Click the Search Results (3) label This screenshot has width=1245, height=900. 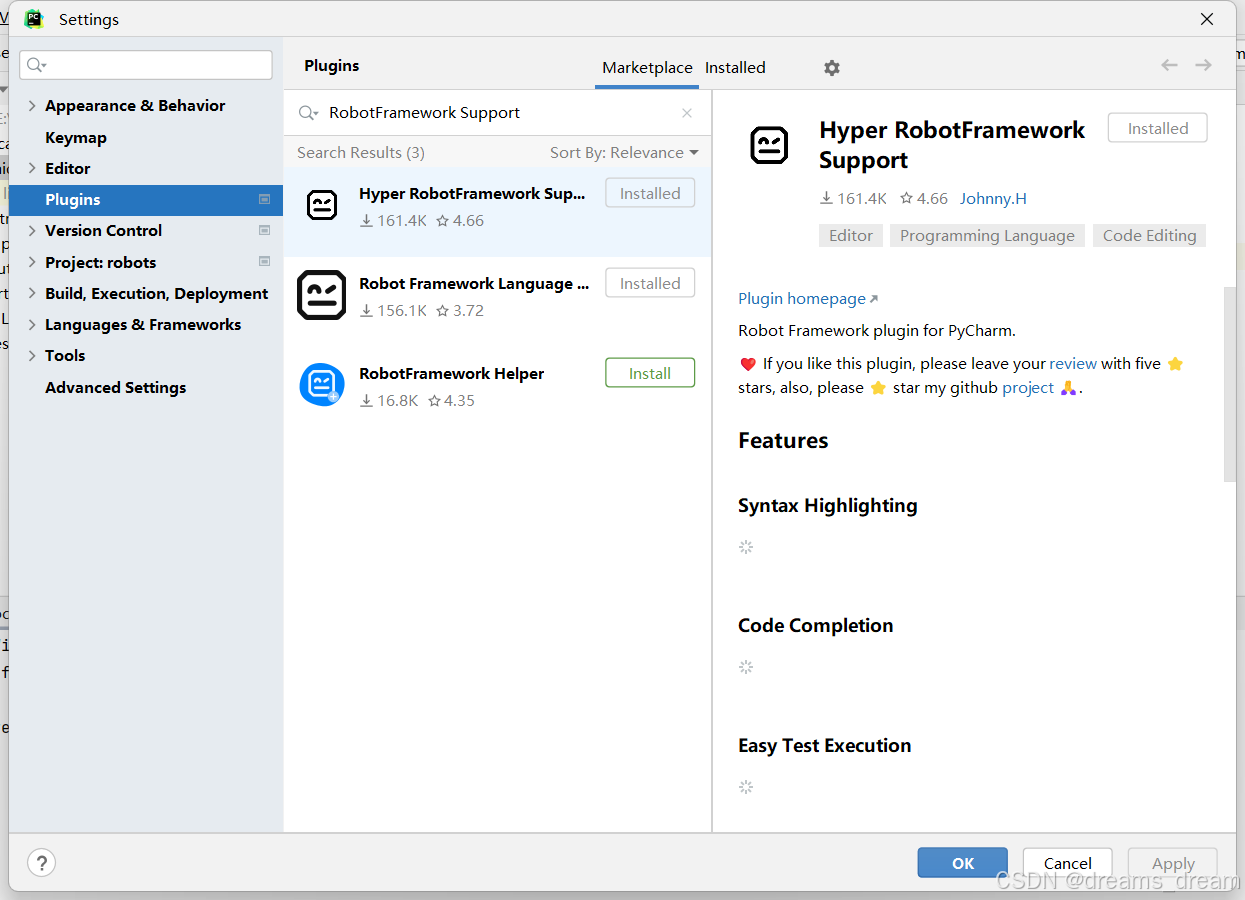361,152
